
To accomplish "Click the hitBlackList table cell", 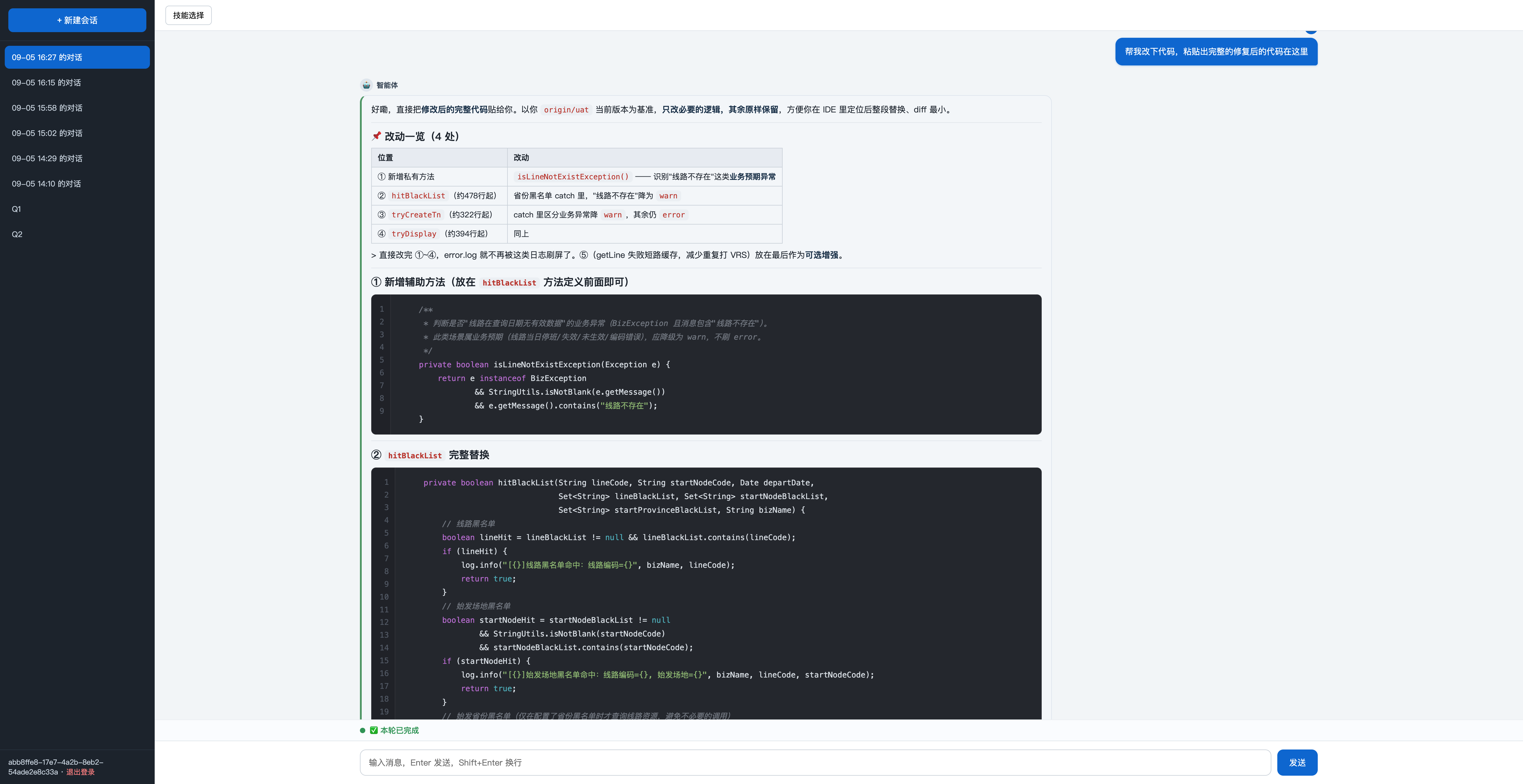I will click(x=439, y=196).
